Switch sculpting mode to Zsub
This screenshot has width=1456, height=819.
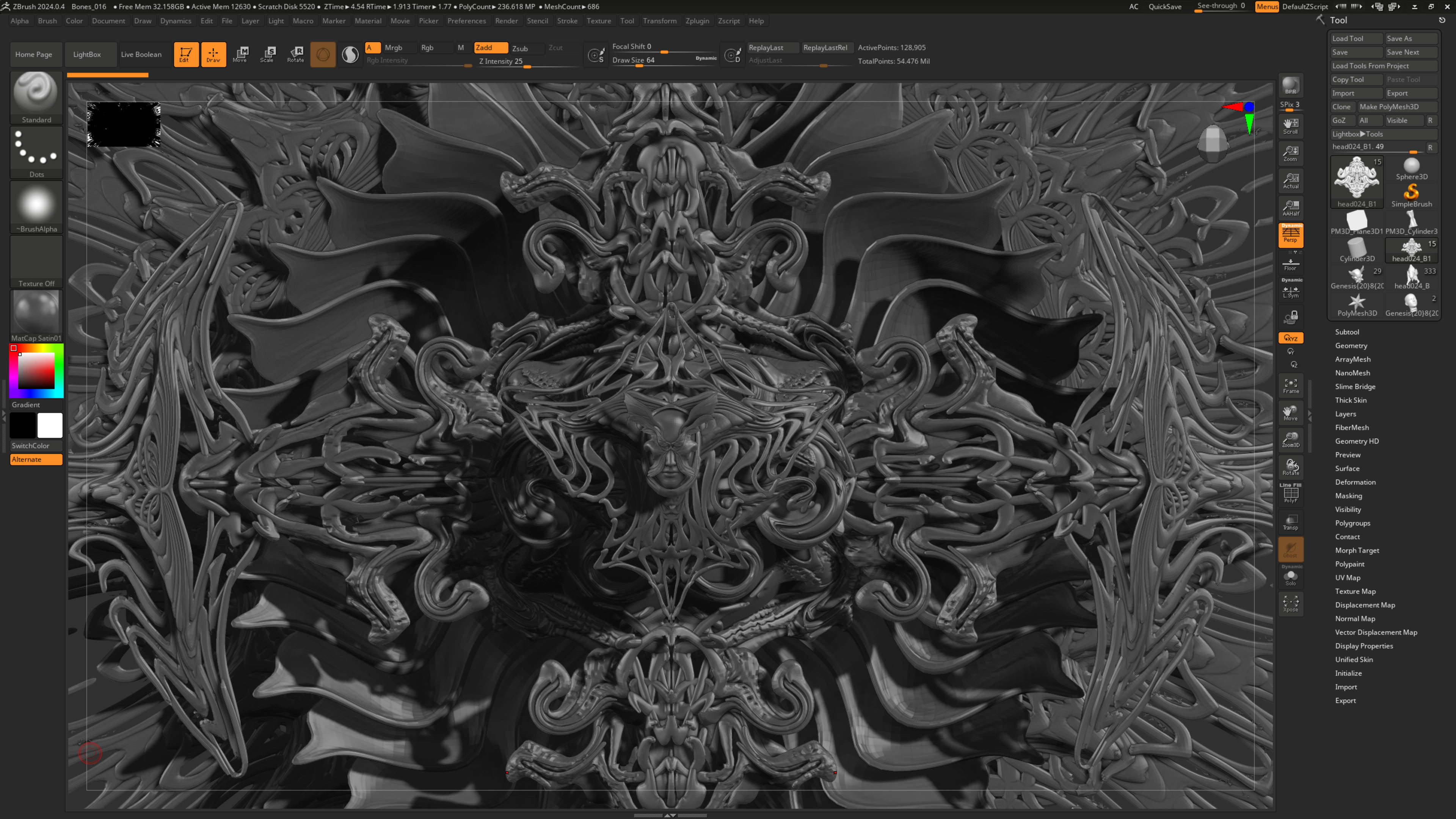pyautogui.click(x=520, y=48)
